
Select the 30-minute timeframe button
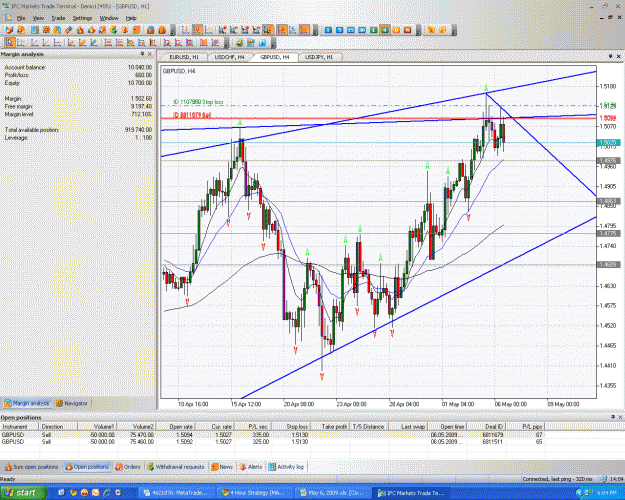tap(362, 30)
